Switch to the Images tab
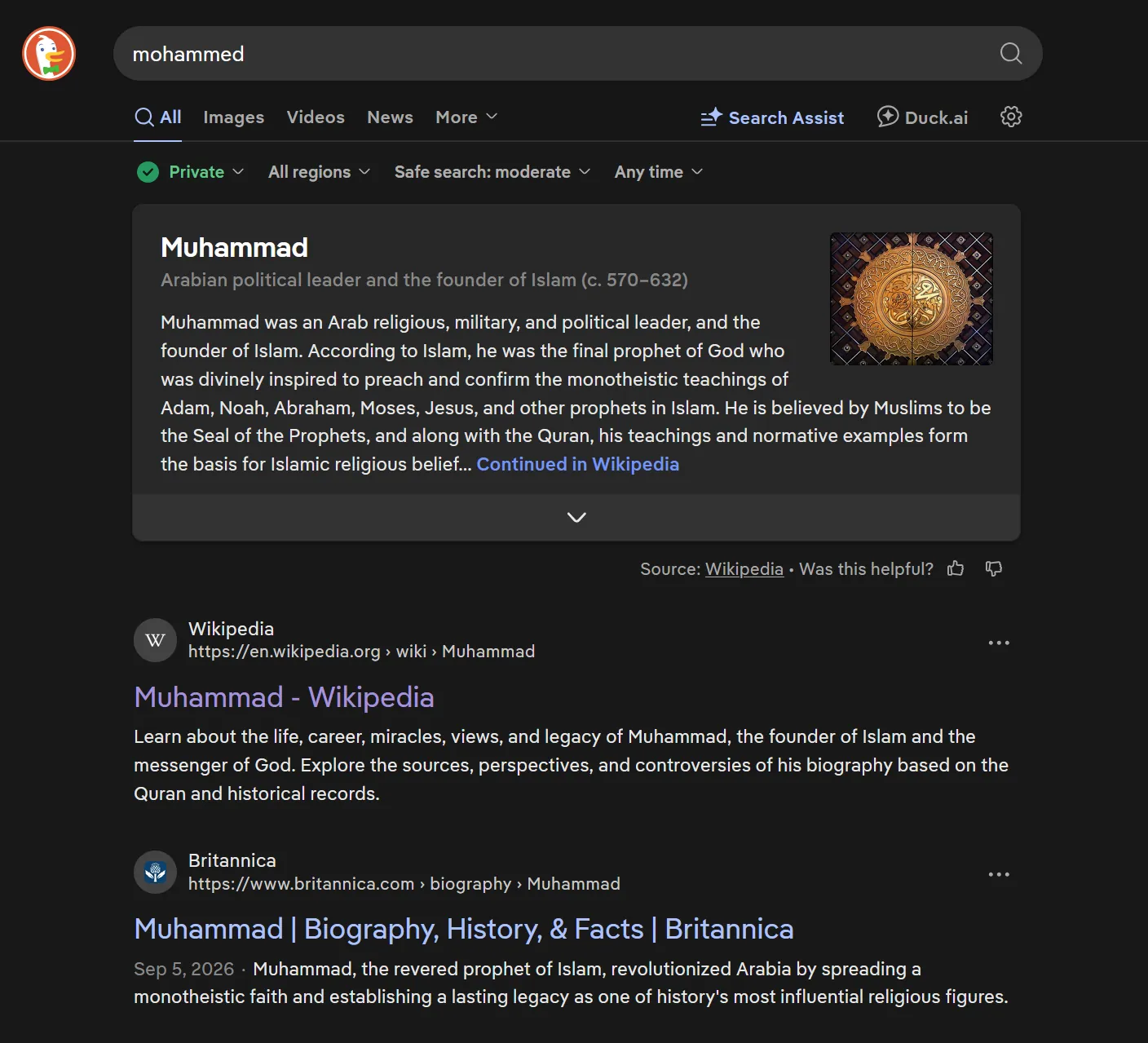The image size is (1148, 1043). 233,117
